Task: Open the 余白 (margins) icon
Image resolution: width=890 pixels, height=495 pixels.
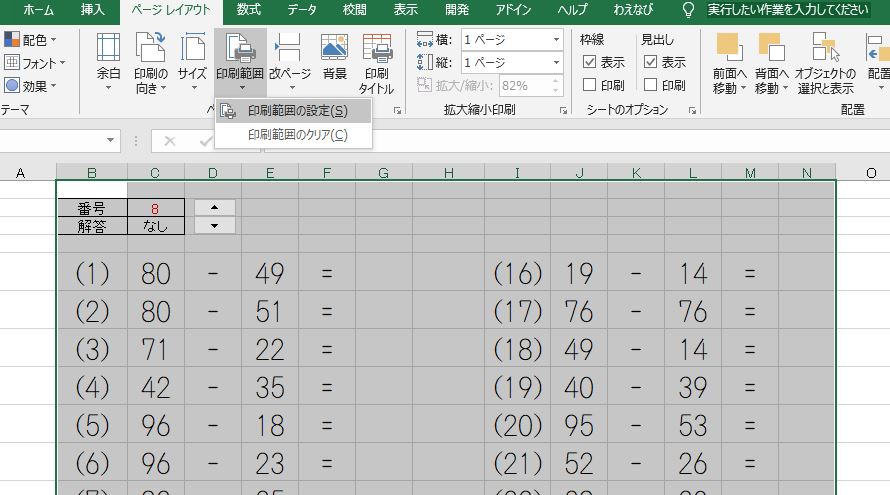Action: click(x=108, y=48)
